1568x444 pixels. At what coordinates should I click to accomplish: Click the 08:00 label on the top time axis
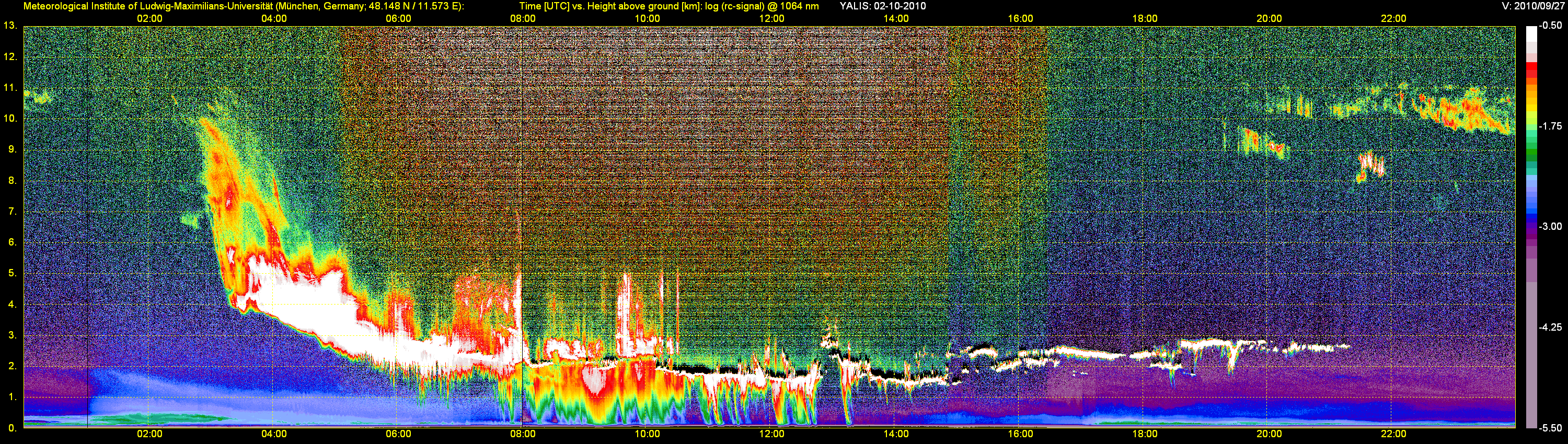(x=523, y=19)
